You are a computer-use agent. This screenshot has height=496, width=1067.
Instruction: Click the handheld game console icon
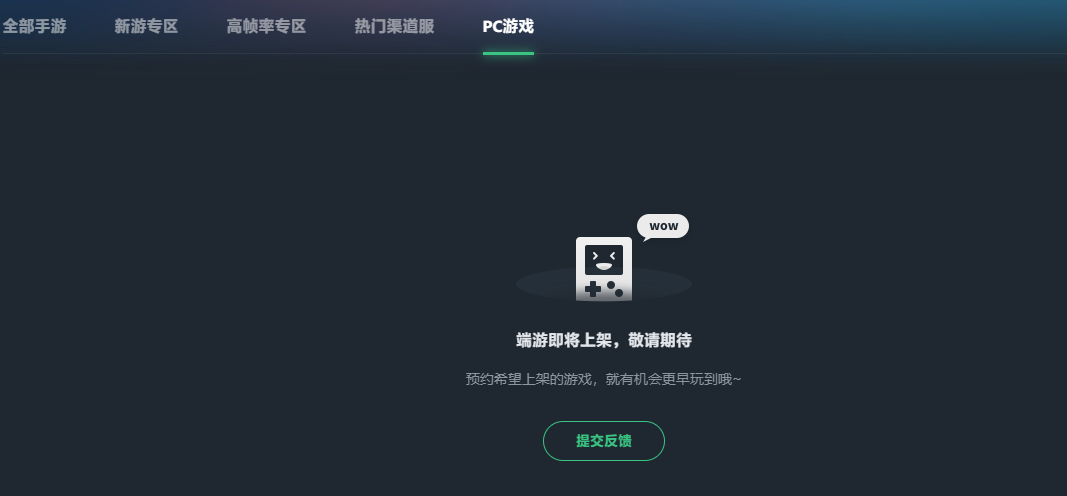pyautogui.click(x=604, y=269)
